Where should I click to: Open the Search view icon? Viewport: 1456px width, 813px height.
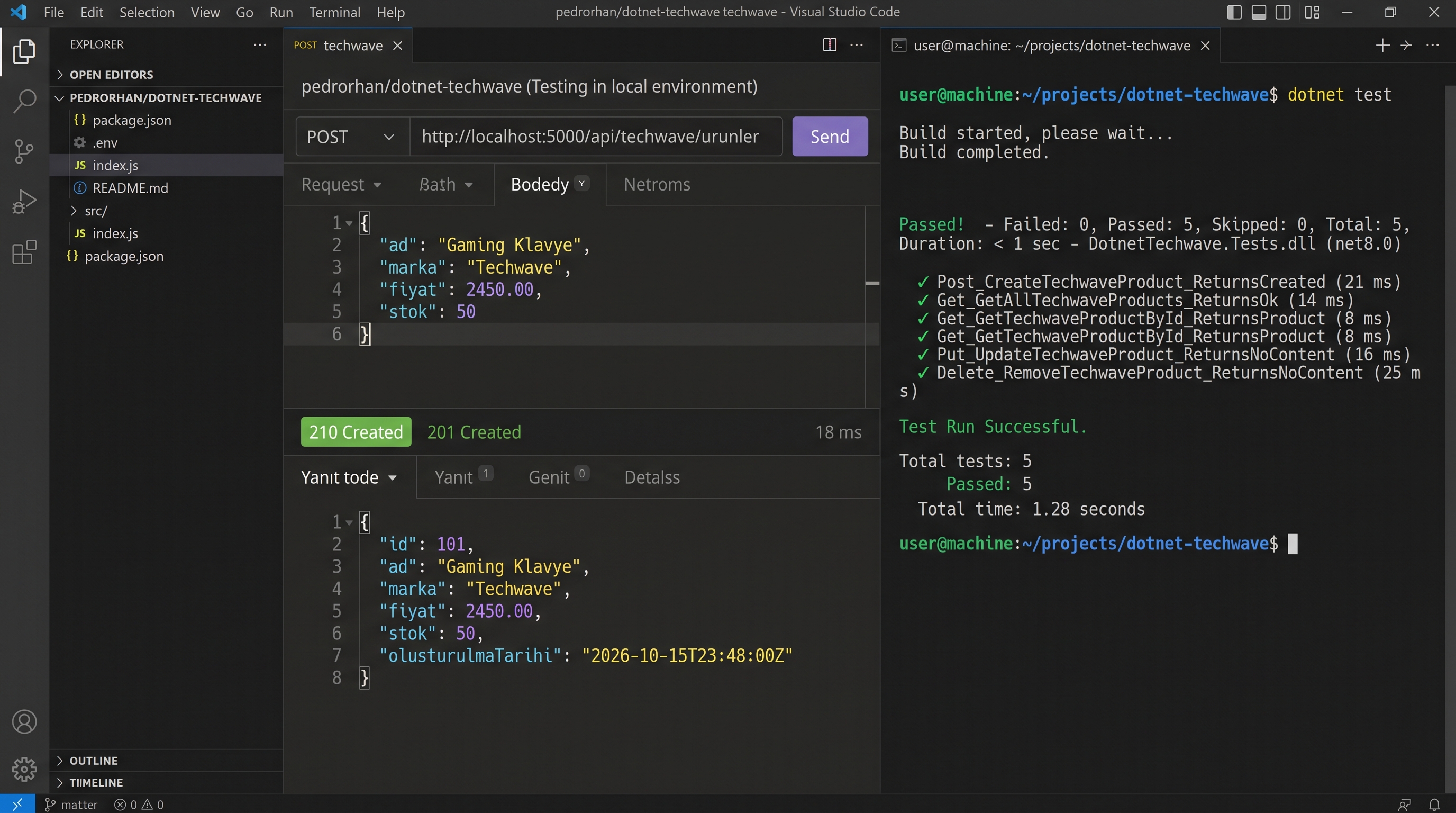tap(24, 101)
